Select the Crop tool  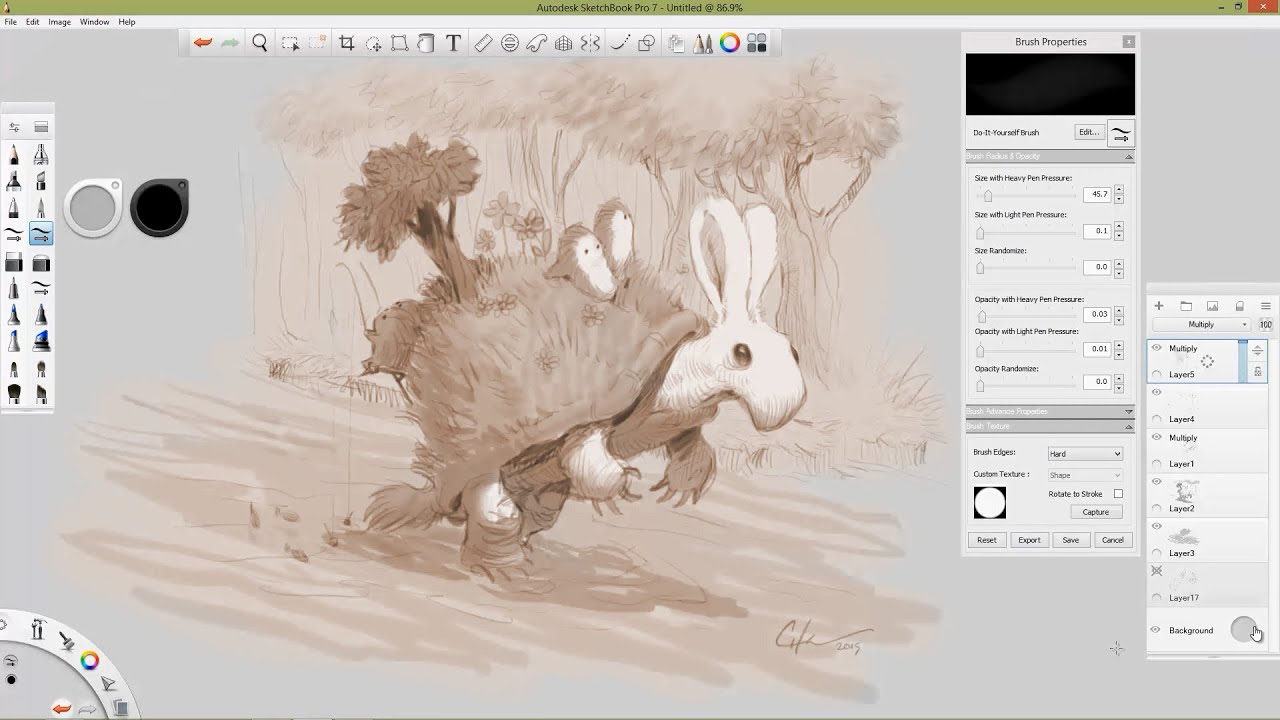347,43
